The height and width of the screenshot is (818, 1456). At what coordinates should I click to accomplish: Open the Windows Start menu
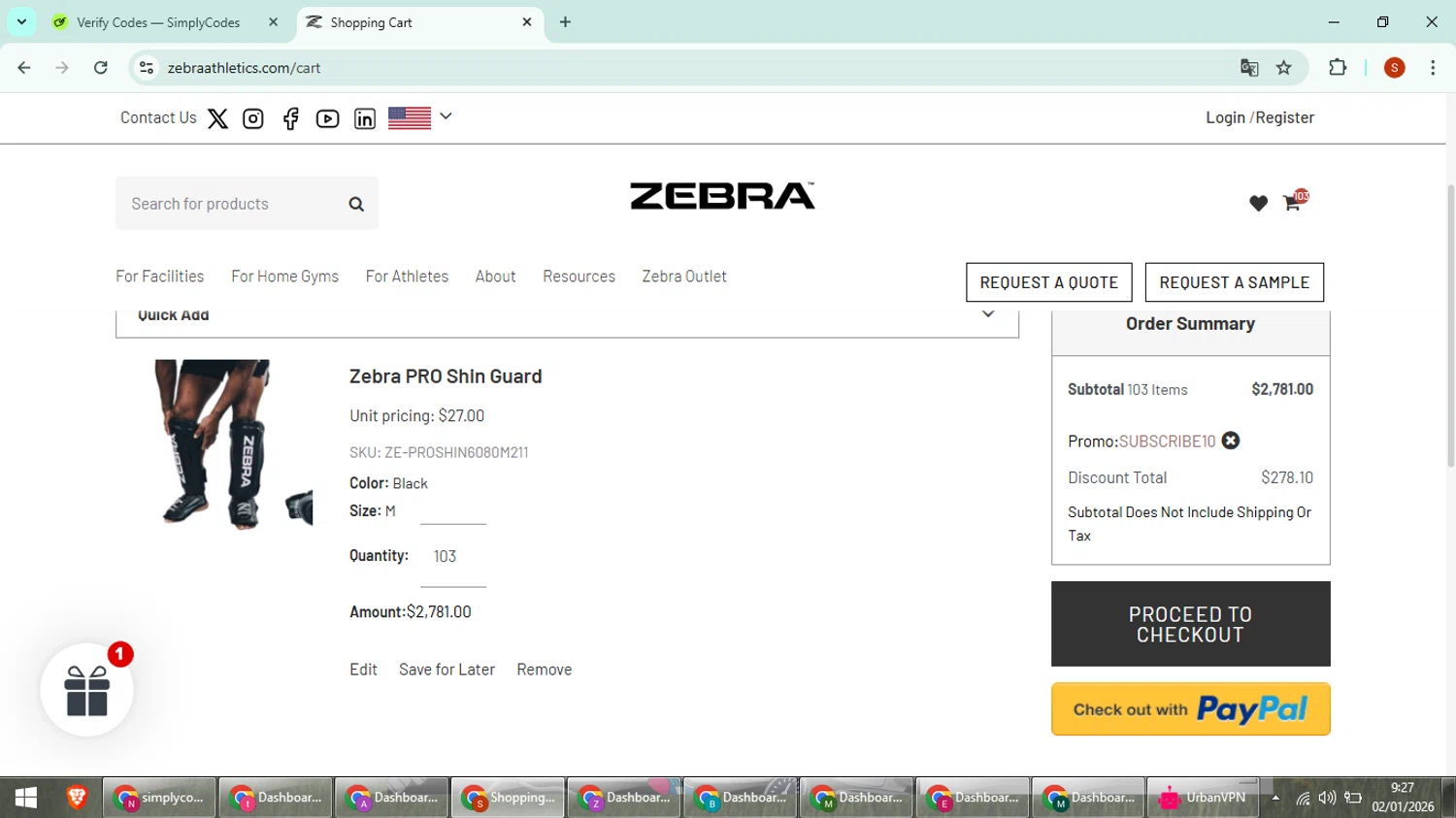26,798
